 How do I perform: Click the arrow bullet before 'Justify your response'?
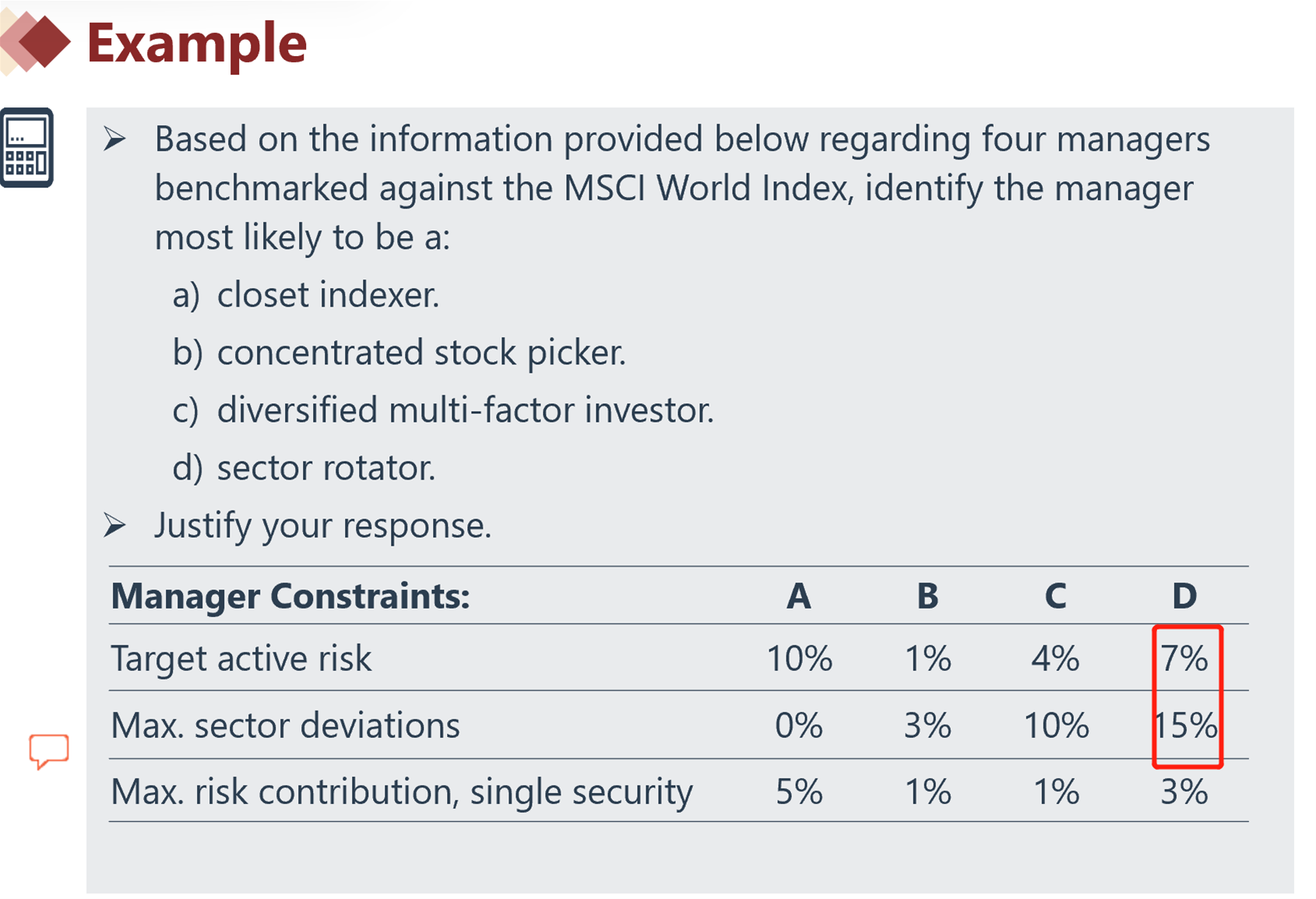tap(115, 525)
